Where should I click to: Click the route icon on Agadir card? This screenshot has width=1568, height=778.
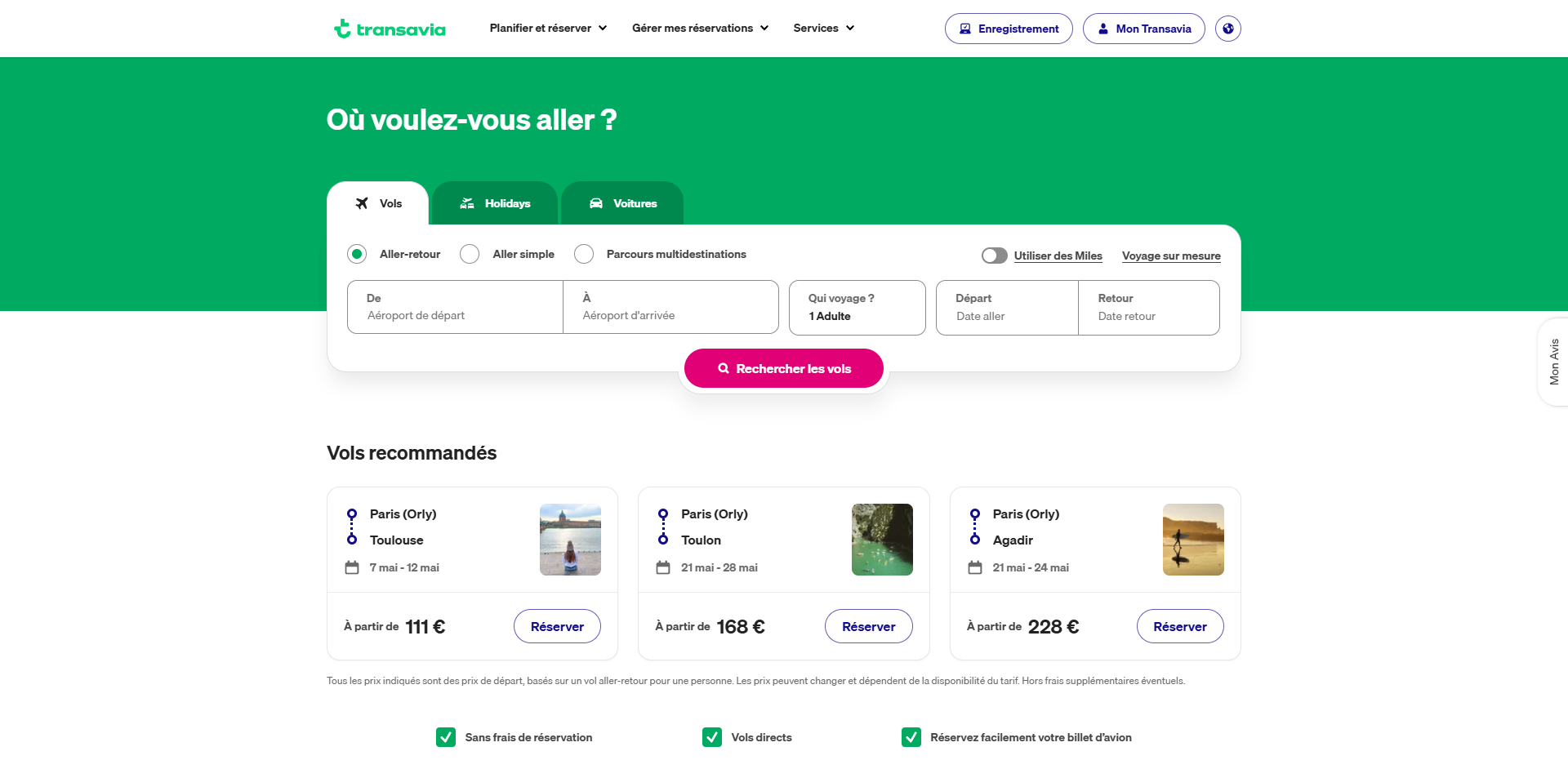pos(975,527)
